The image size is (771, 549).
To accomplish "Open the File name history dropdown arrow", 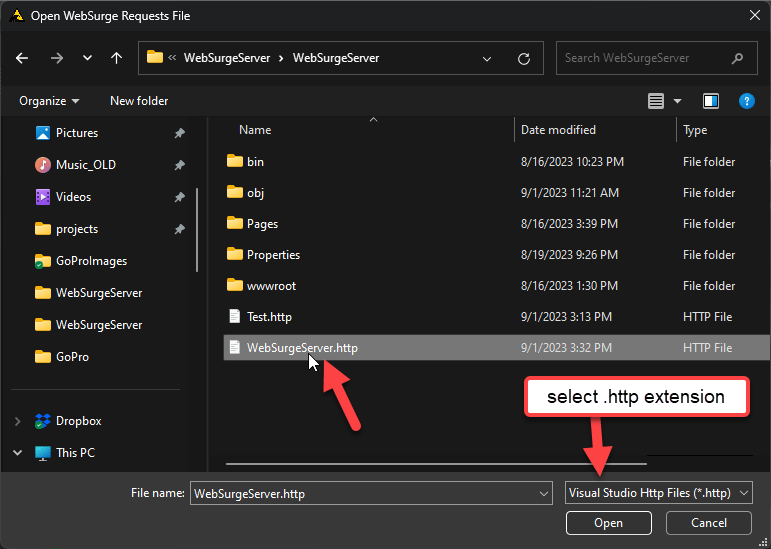I will 544,493.
